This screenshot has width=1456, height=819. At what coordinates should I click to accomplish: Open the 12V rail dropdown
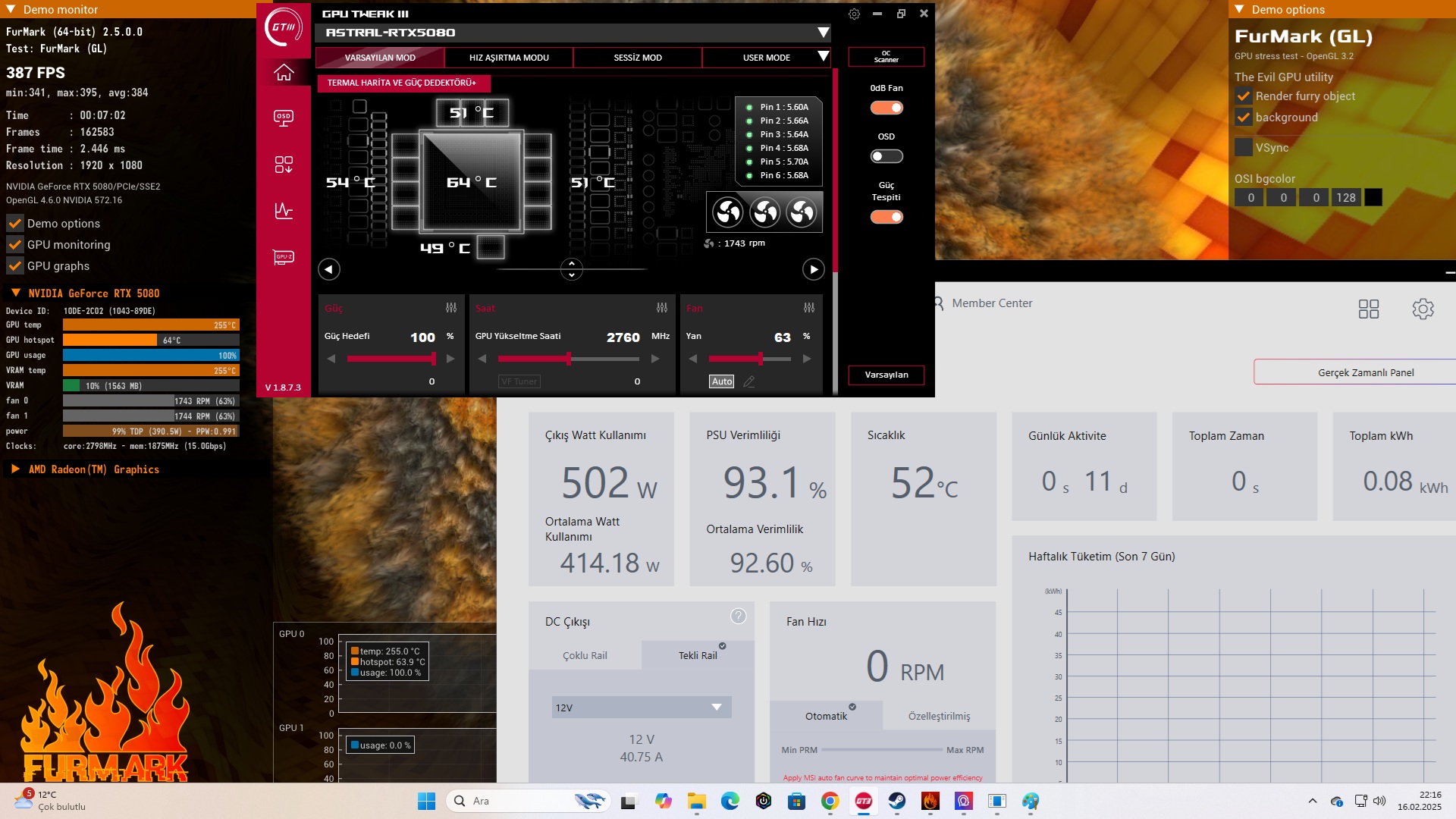pos(642,707)
